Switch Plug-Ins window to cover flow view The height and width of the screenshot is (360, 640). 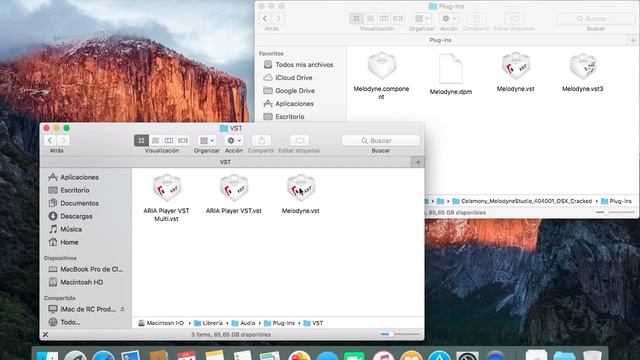pos(398,18)
